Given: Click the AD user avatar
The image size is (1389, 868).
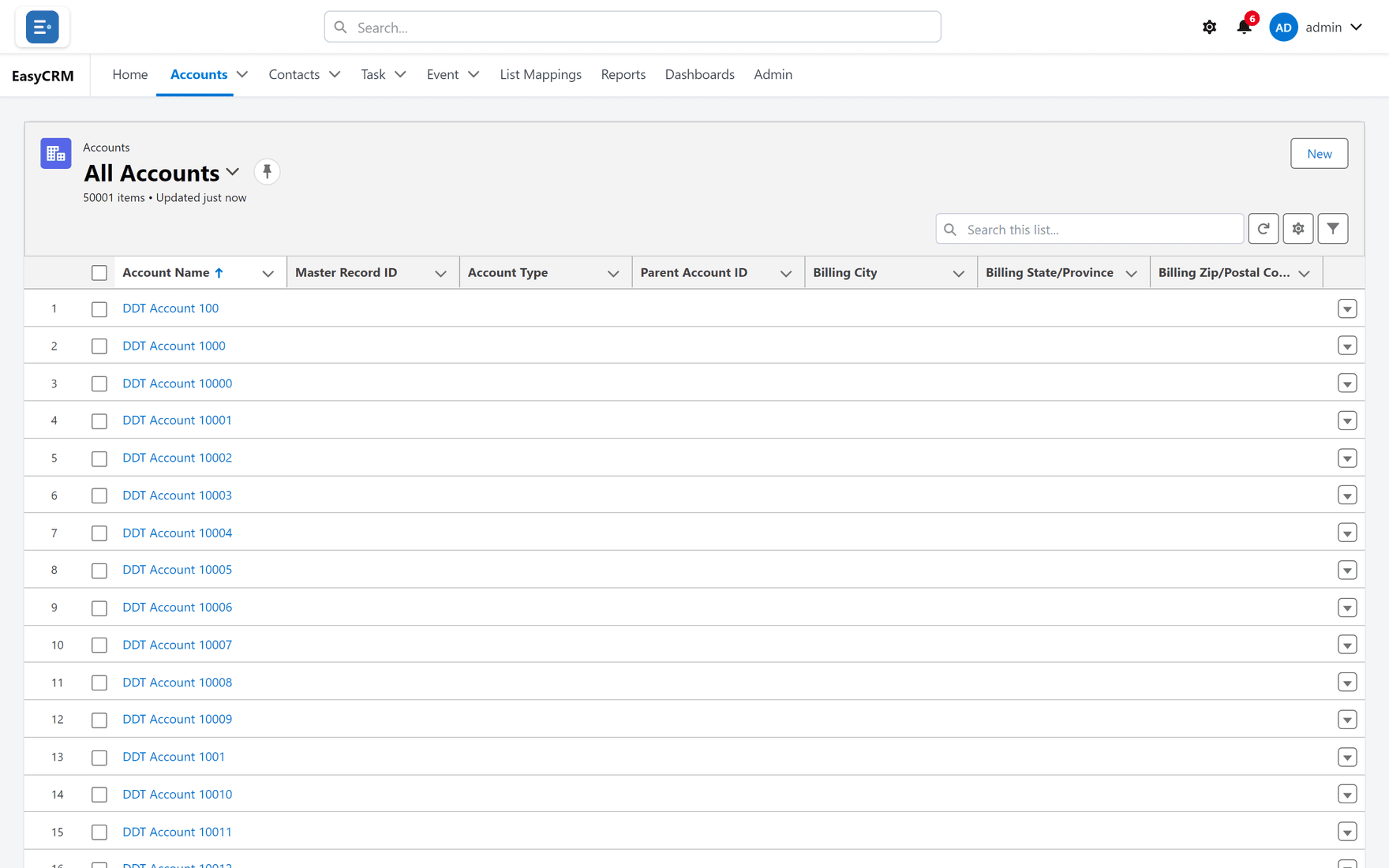Looking at the screenshot, I should pos(1283,27).
